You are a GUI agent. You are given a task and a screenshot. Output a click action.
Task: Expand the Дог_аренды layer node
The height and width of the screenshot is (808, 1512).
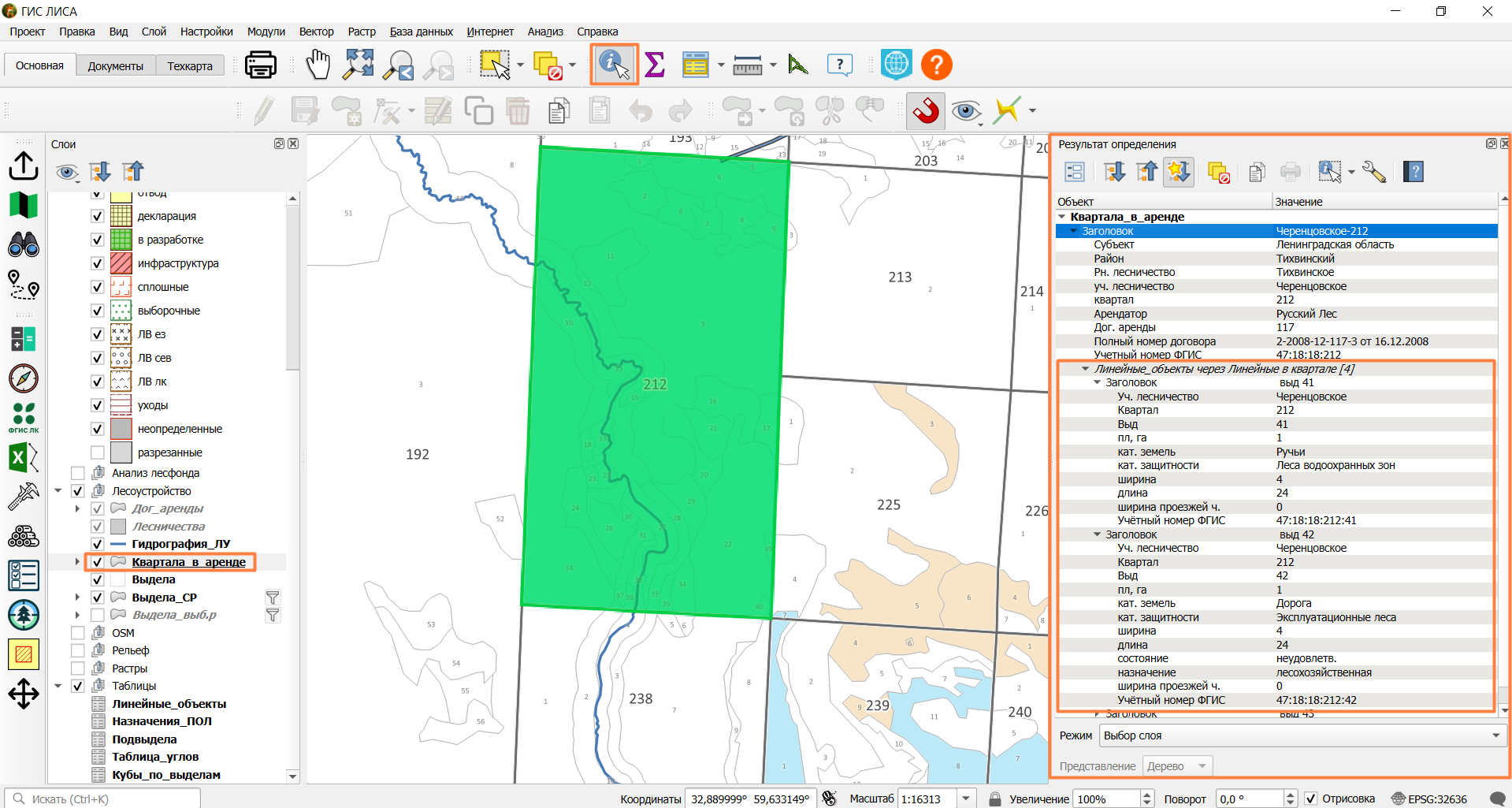point(77,508)
